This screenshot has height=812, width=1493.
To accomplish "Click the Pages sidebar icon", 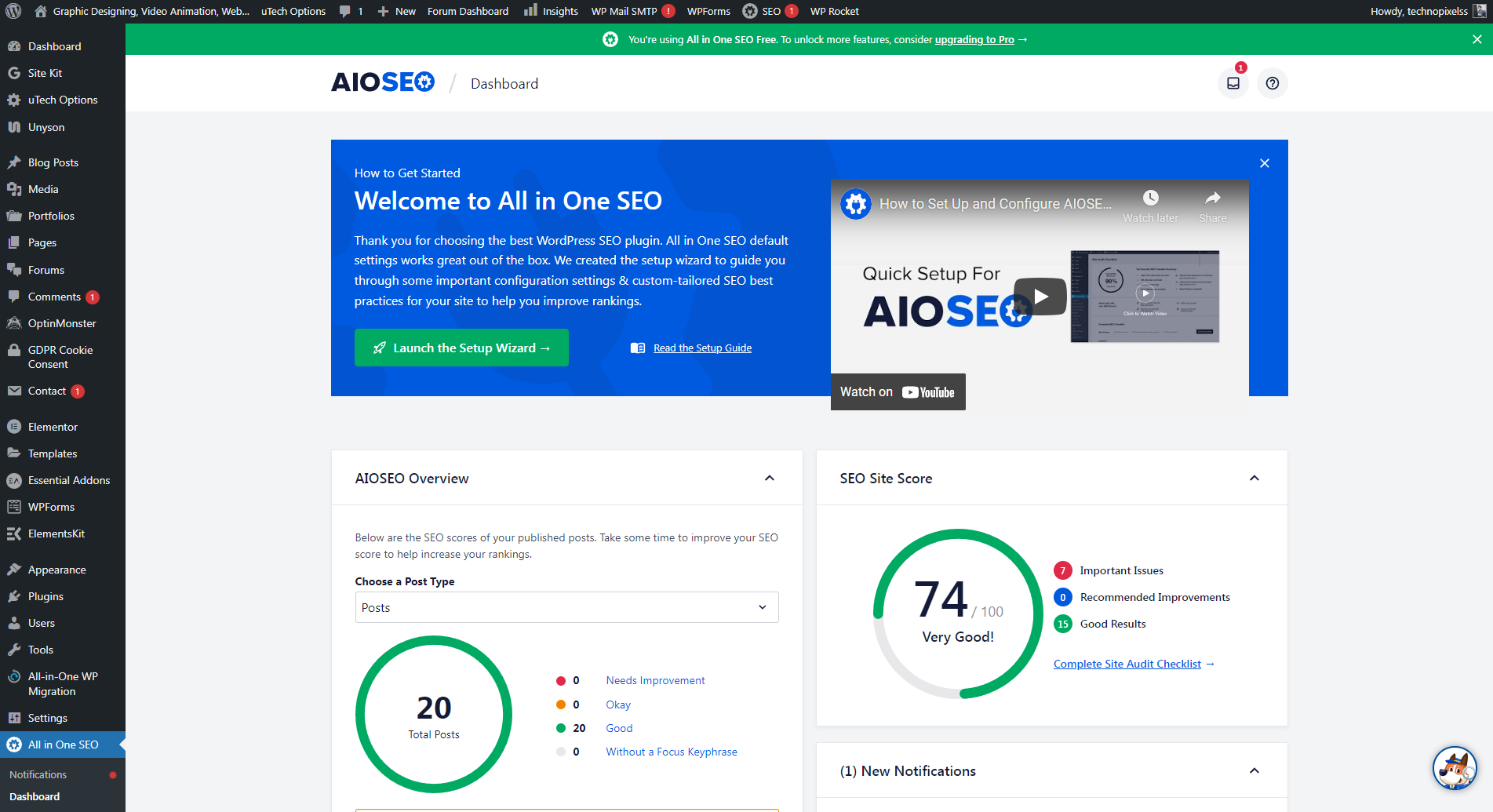I will point(14,242).
